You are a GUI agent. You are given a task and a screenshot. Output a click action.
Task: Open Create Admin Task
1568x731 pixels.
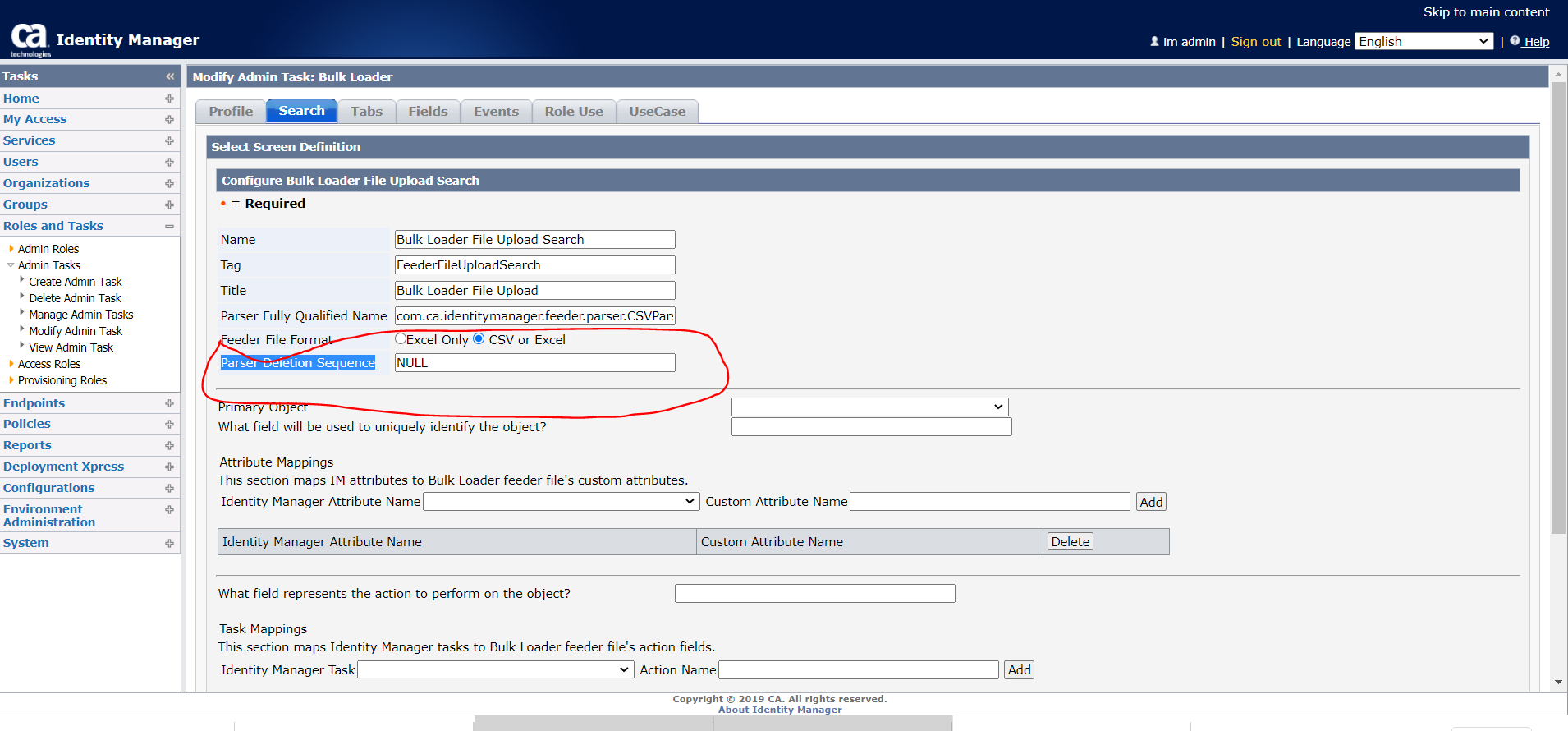[x=76, y=282]
